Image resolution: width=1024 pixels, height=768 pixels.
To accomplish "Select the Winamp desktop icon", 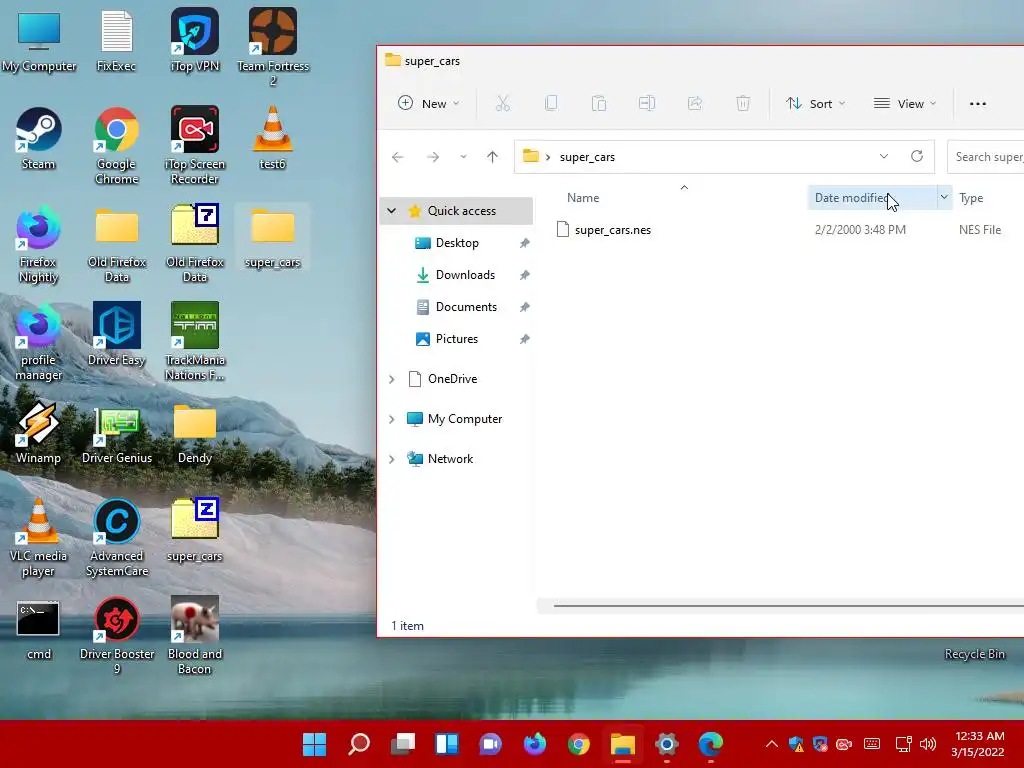I will [x=39, y=432].
